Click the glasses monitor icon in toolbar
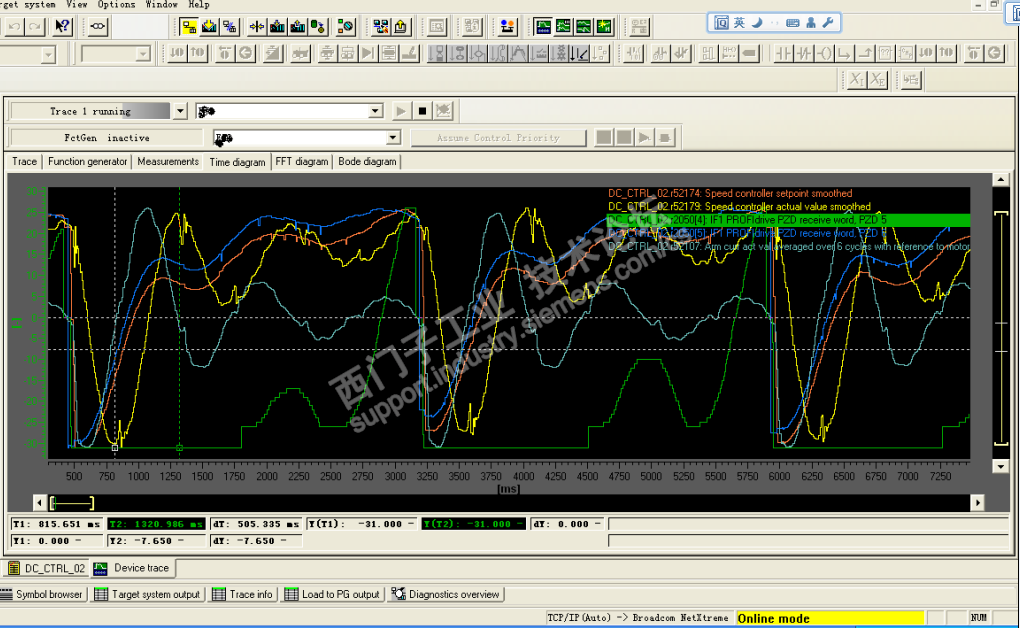 (99, 26)
